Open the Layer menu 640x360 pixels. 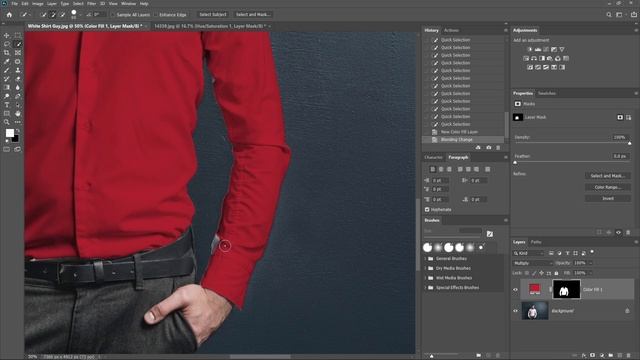[52, 4]
